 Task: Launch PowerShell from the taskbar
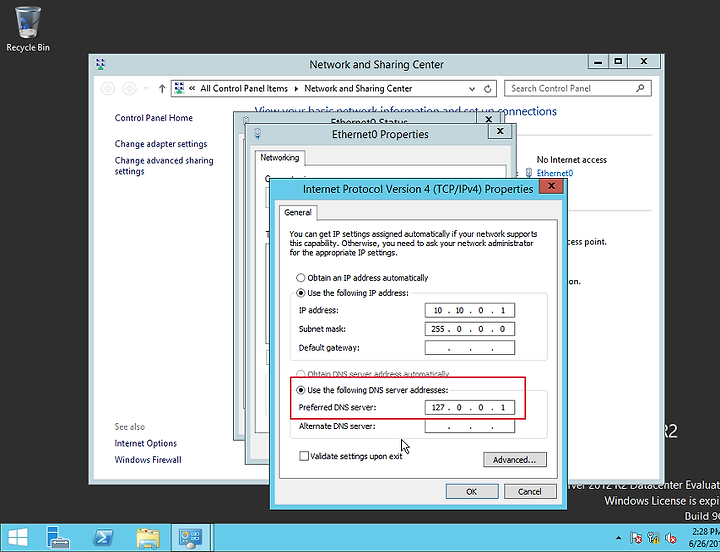[x=103, y=537]
